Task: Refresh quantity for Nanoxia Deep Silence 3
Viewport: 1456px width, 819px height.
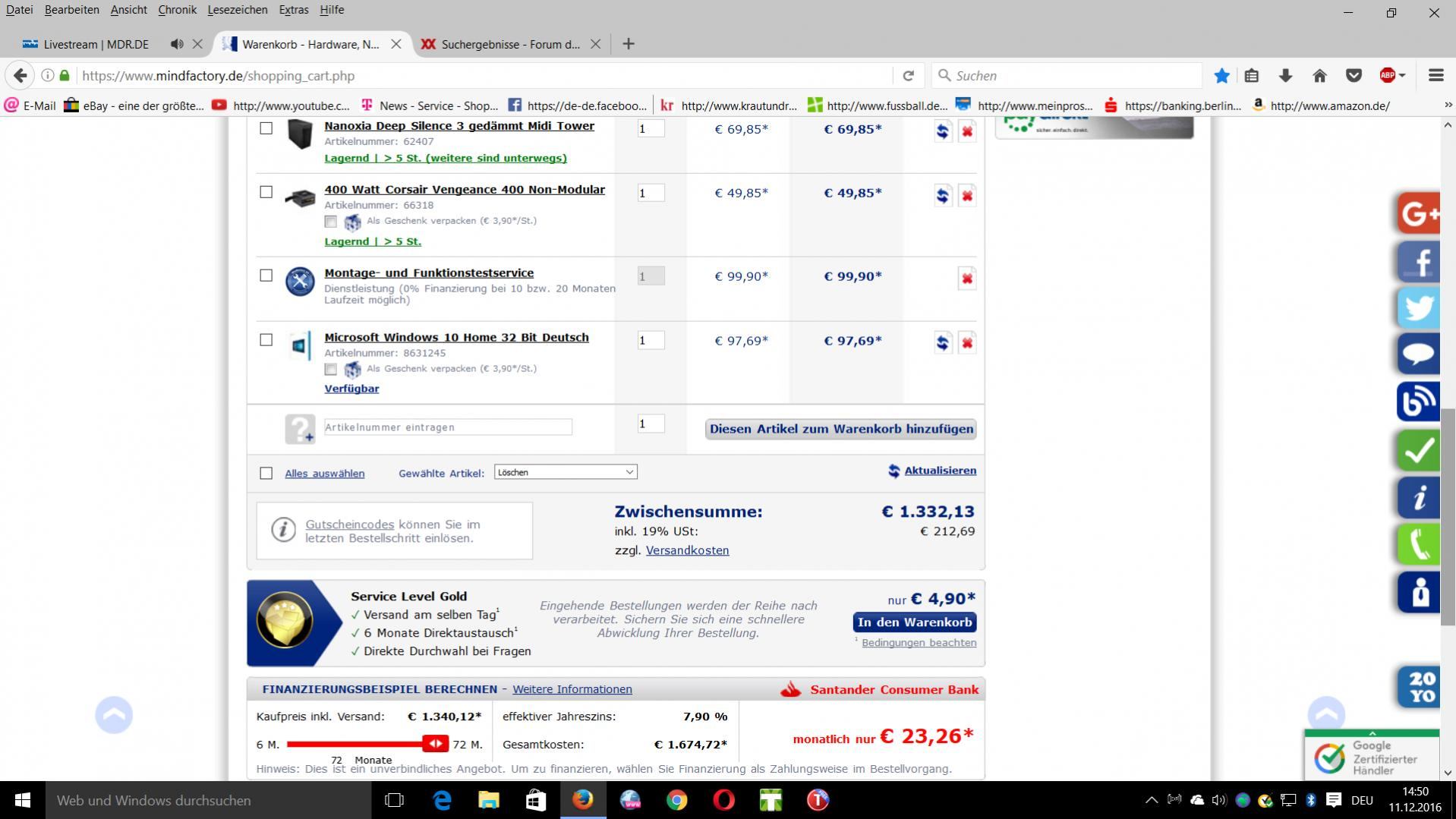Action: pyautogui.click(x=942, y=131)
